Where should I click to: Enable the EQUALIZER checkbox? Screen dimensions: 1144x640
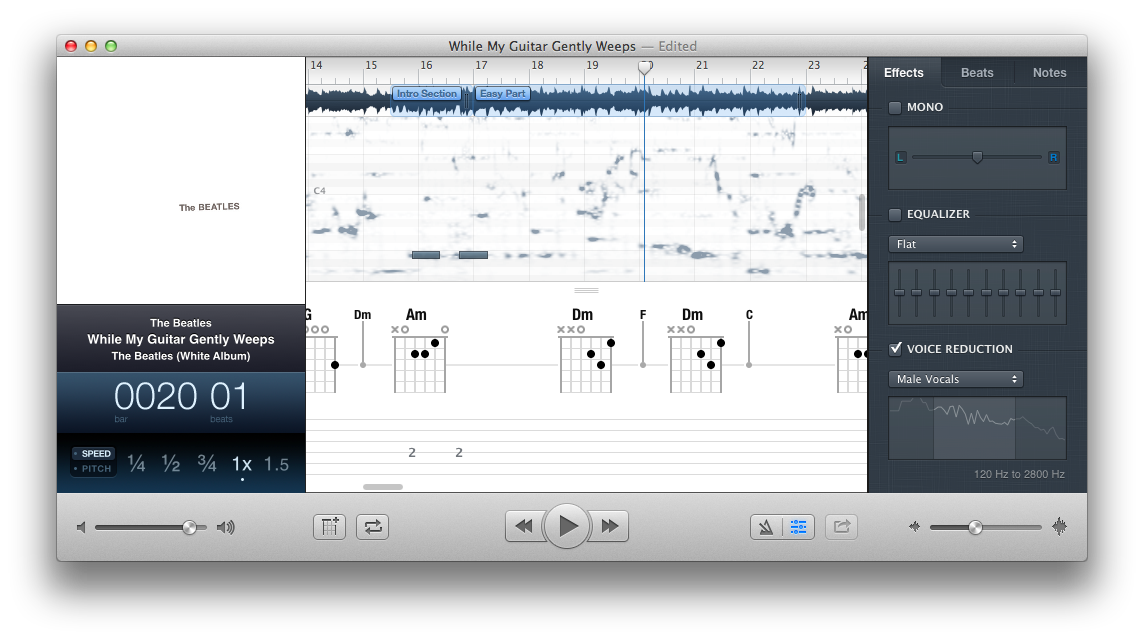[x=895, y=214]
